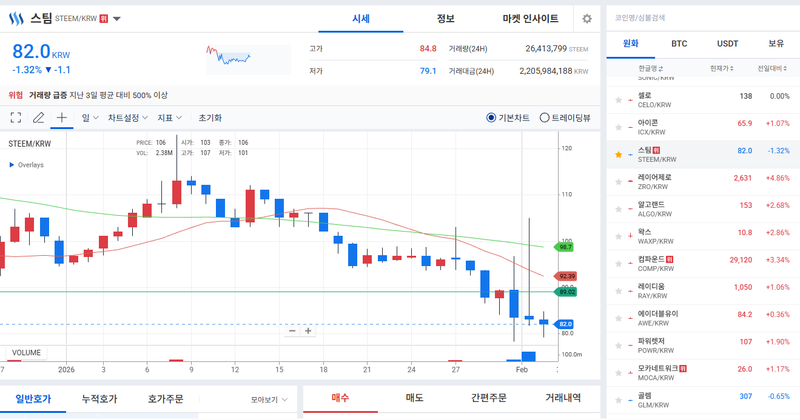The width and height of the screenshot is (800, 420).
Task: Click the chart zoom in plus button
Action: point(311,330)
